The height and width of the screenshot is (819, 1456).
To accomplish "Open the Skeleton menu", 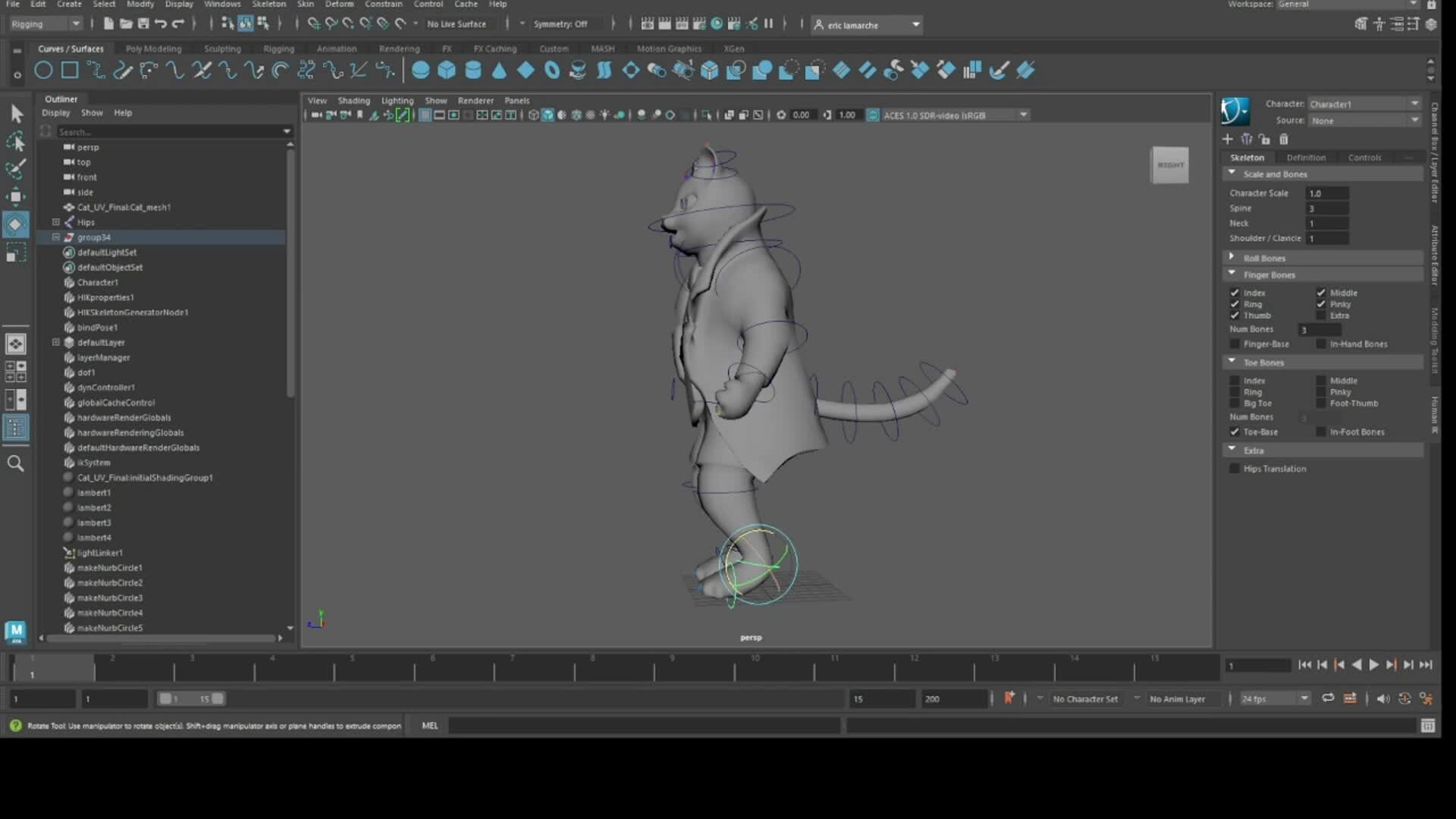I will [269, 4].
